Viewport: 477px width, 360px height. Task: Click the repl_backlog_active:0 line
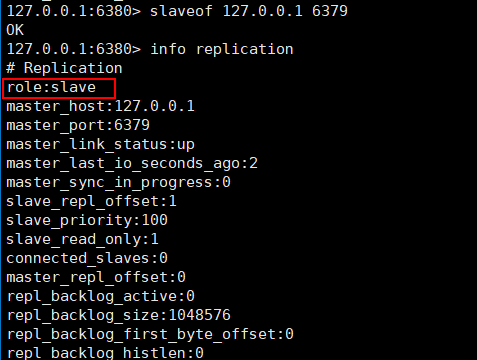(101, 297)
